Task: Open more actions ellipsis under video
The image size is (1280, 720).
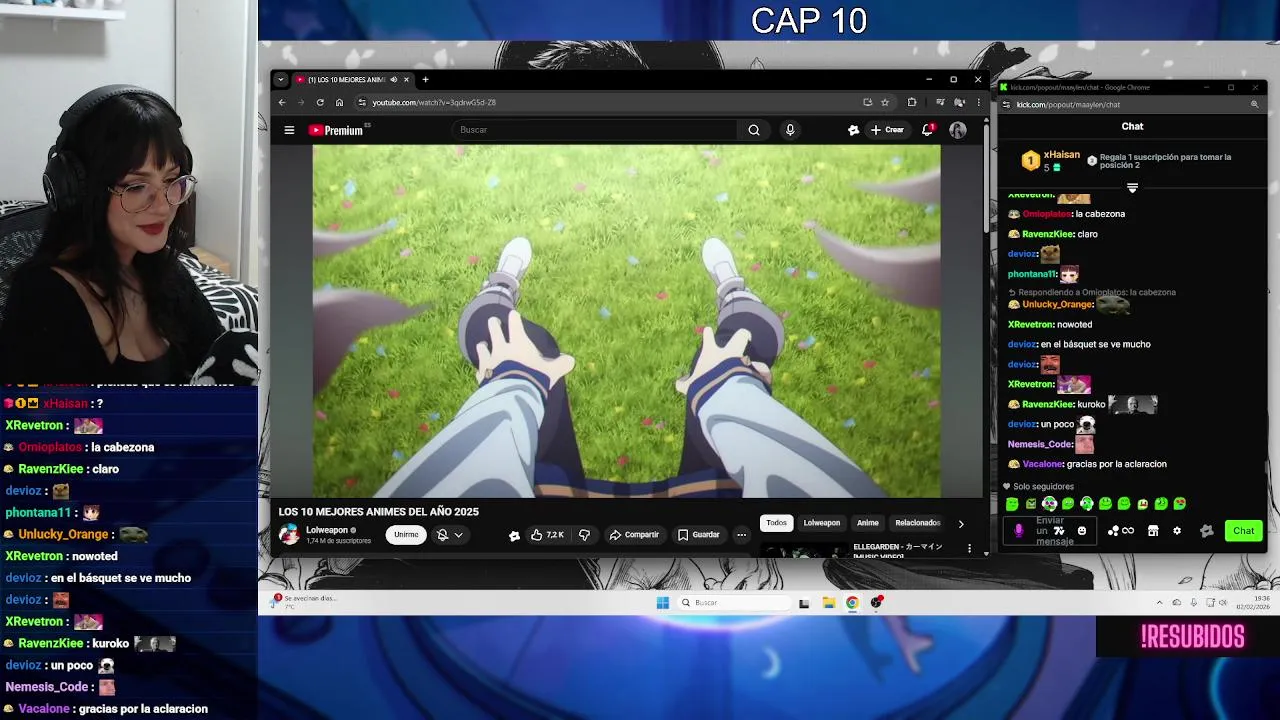Action: tap(741, 535)
